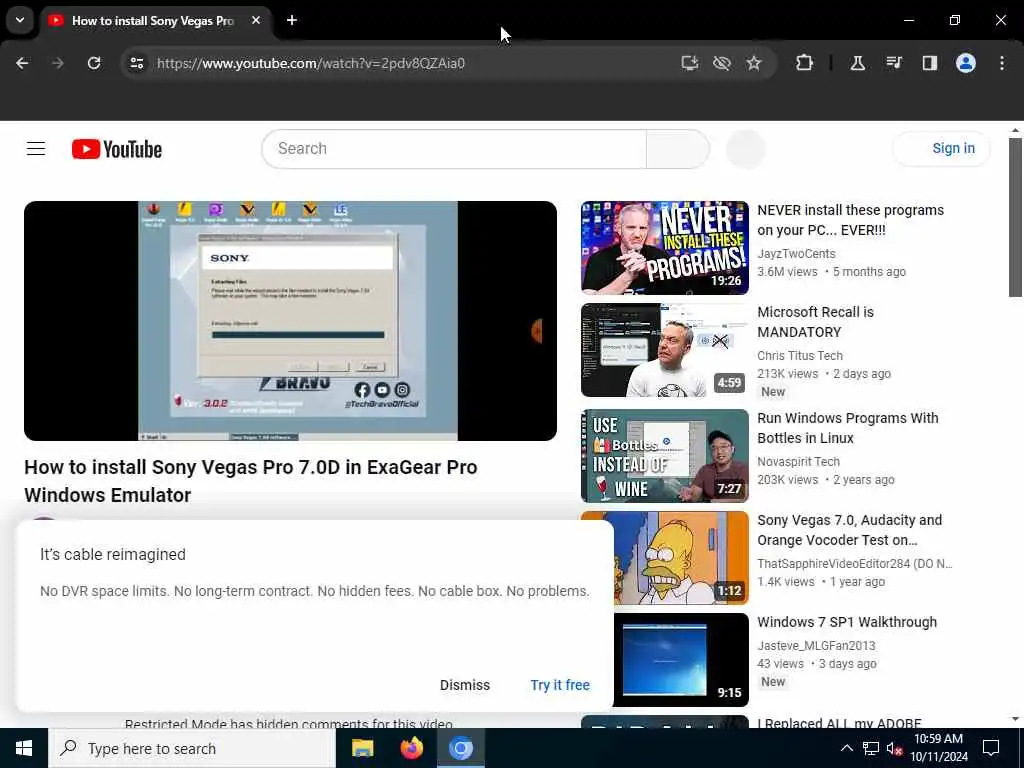Open Microsoft Recall is MANDATORY title
Image resolution: width=1024 pixels, height=768 pixels.
pyautogui.click(x=816, y=322)
